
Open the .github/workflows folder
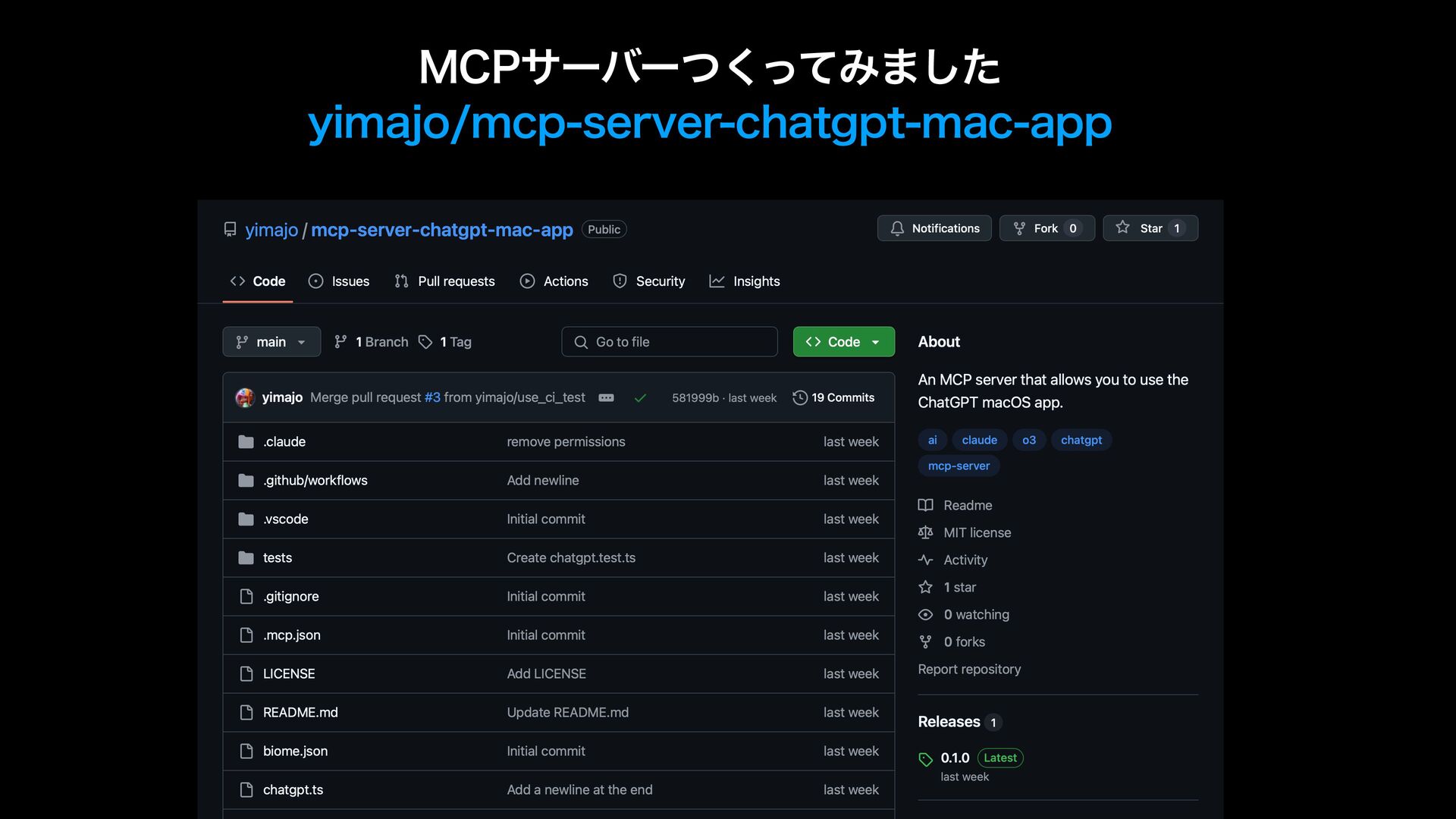pyautogui.click(x=315, y=480)
